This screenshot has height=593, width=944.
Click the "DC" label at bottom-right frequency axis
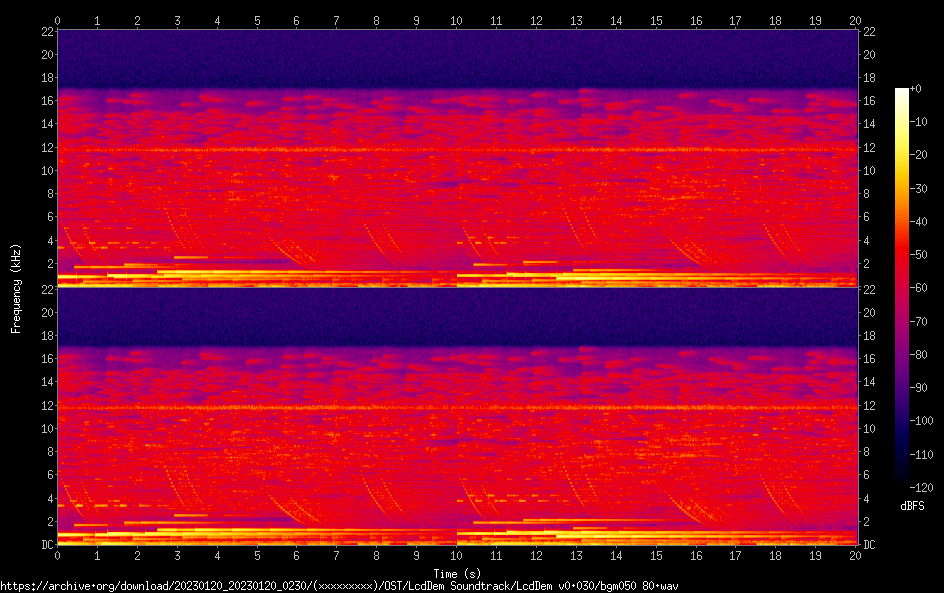pyautogui.click(x=869, y=545)
